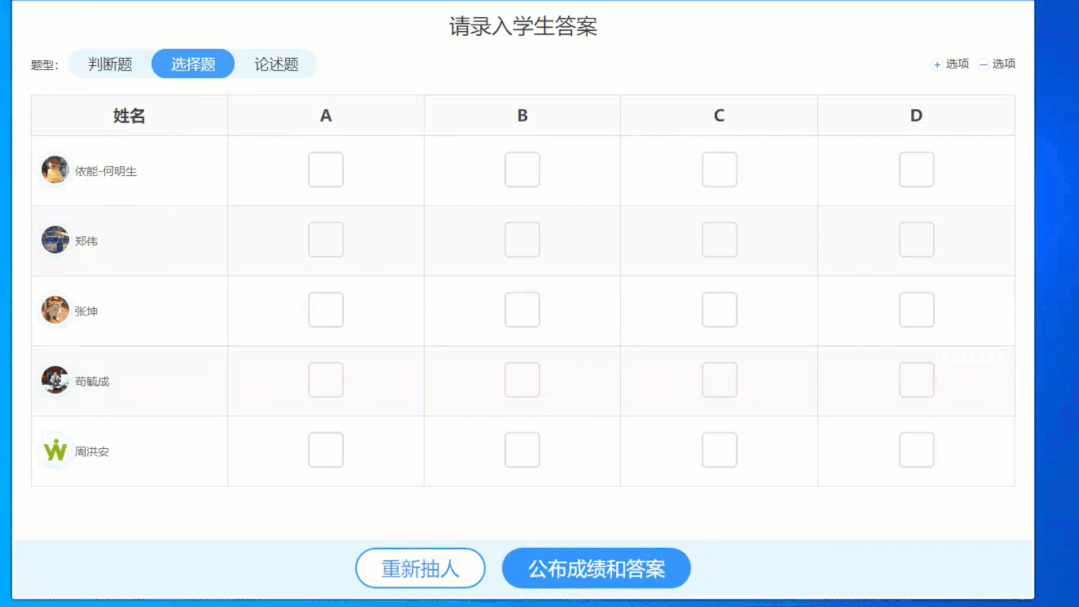Click the minus icon to remove 选项

pos(984,65)
